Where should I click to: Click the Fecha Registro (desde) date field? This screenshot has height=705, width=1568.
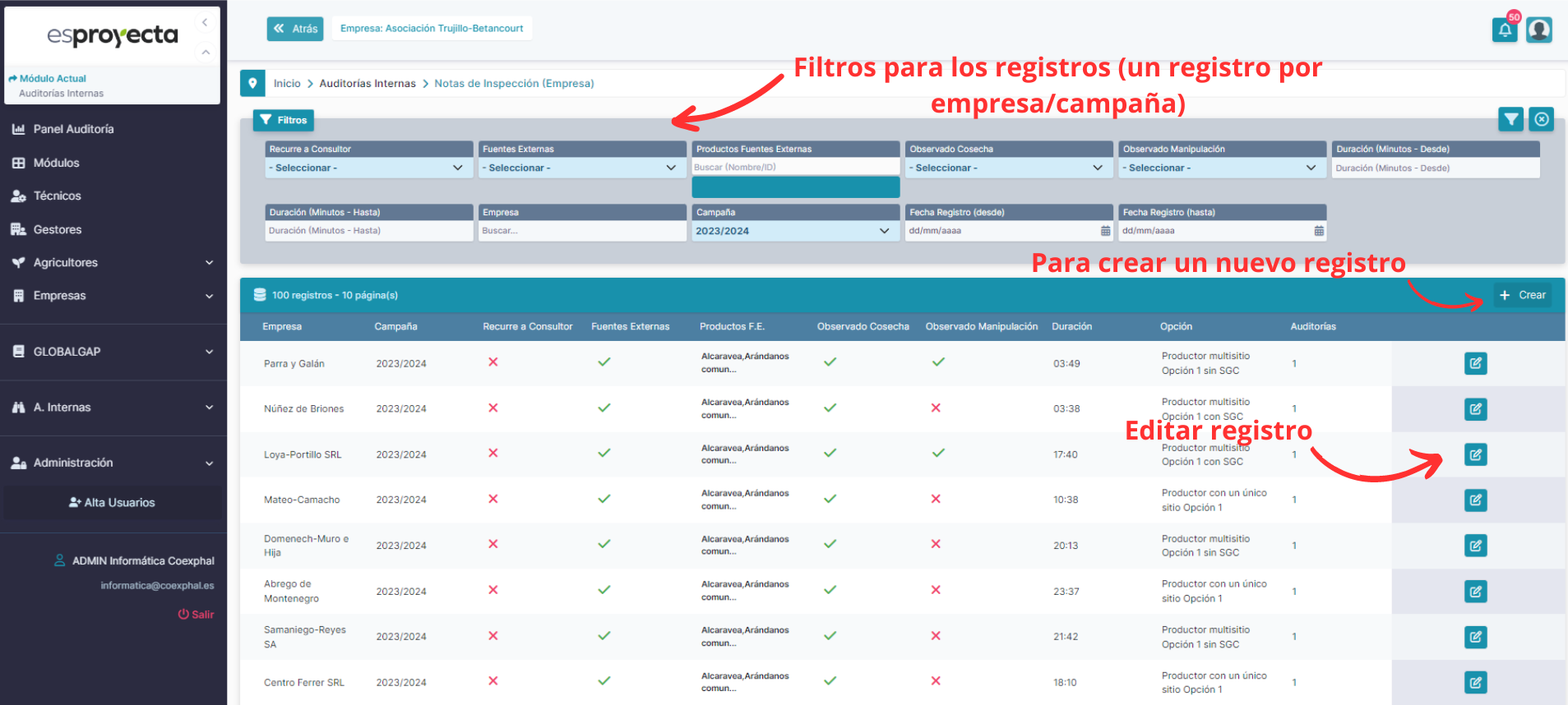(x=1009, y=231)
